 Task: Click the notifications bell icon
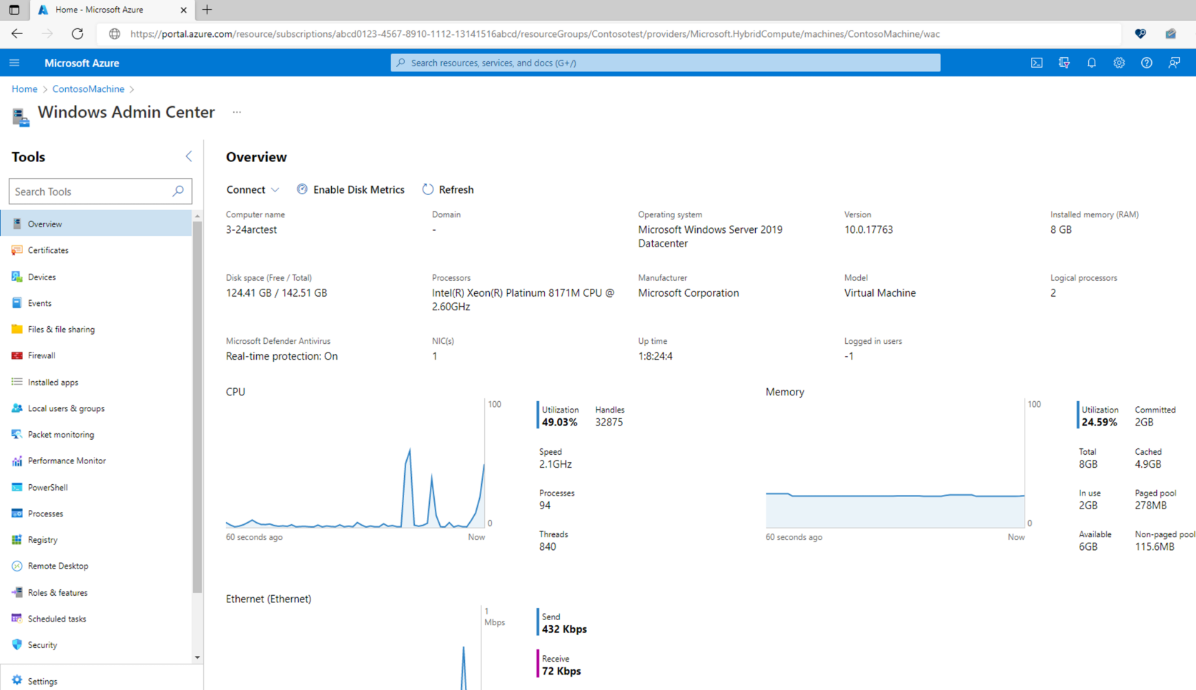point(1091,63)
